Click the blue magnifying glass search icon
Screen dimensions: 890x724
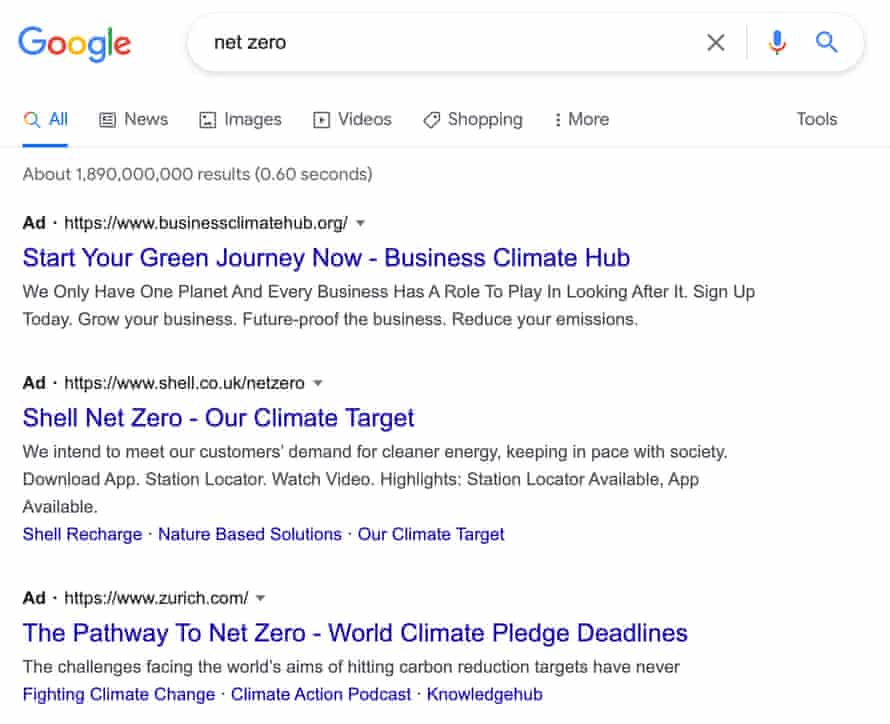(x=826, y=42)
